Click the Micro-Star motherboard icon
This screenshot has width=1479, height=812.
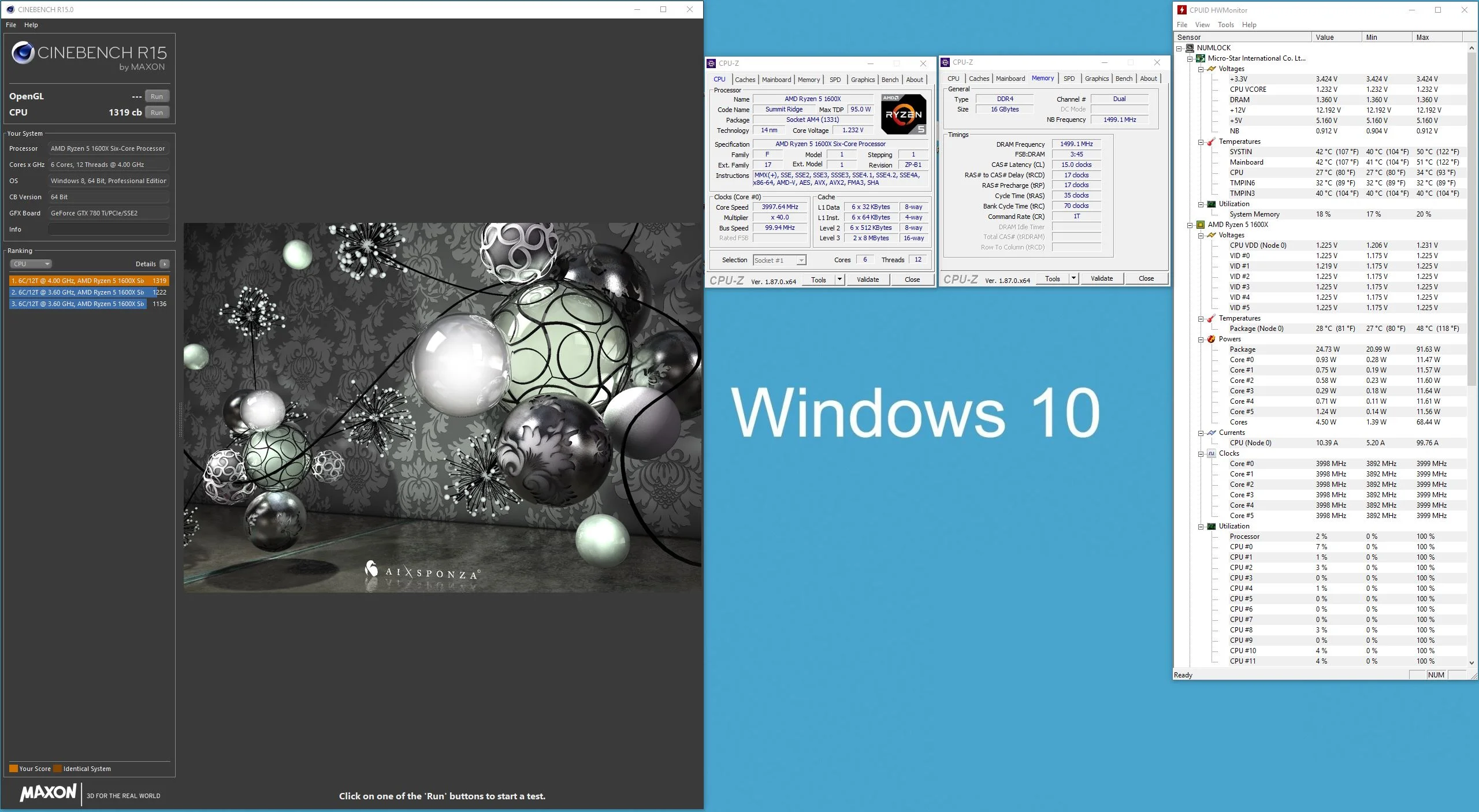click(x=1201, y=58)
